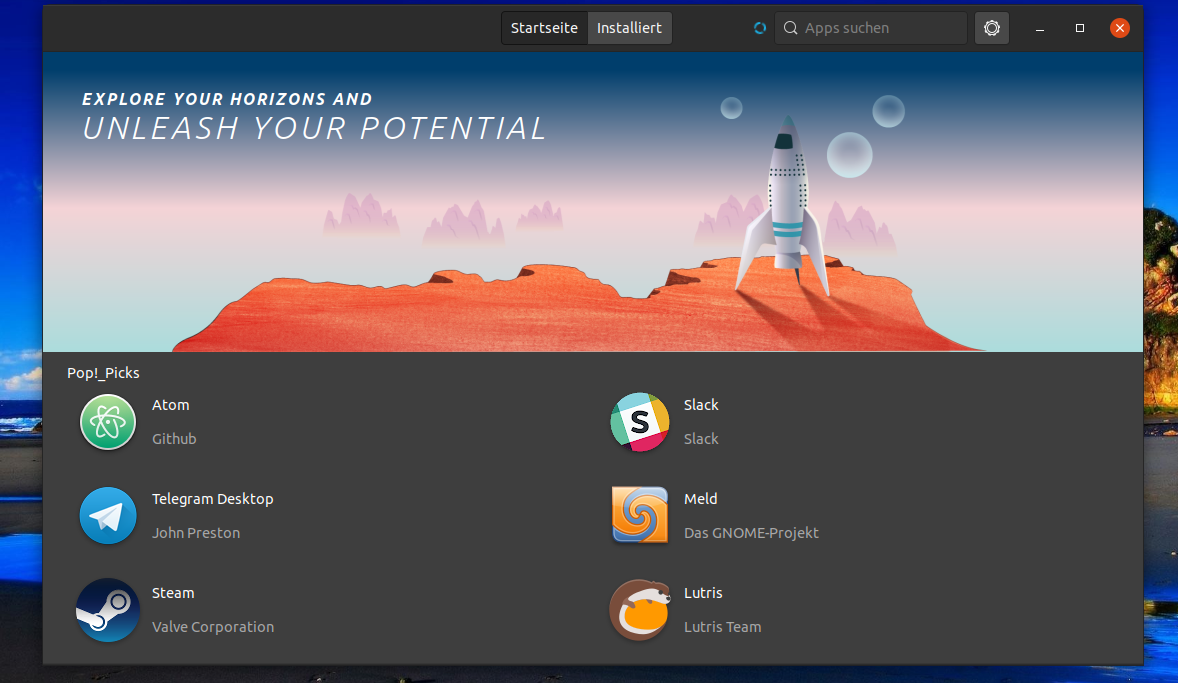Open the Telegram Desktop title
This screenshot has height=683, width=1178.
pos(213,499)
